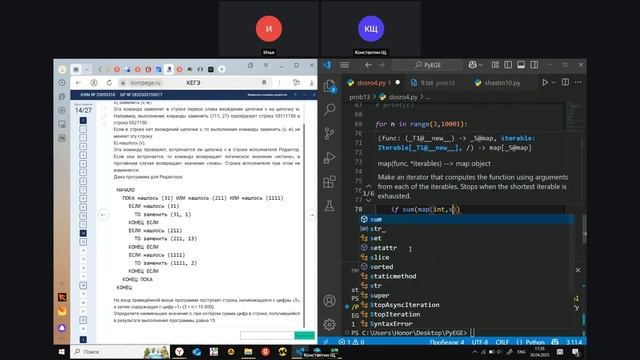
Task: Open the VS Code hamburger menu
Action: [x=345, y=65]
